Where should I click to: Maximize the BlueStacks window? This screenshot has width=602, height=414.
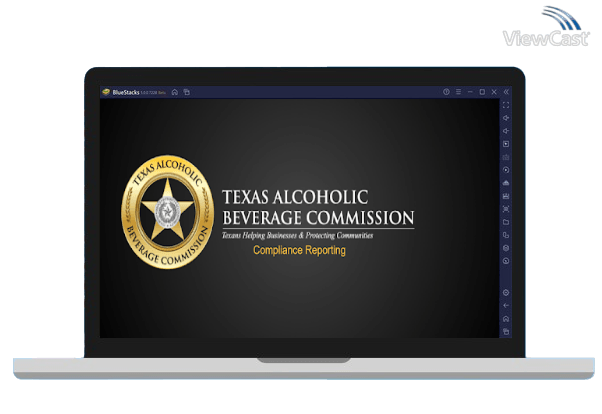tap(482, 92)
